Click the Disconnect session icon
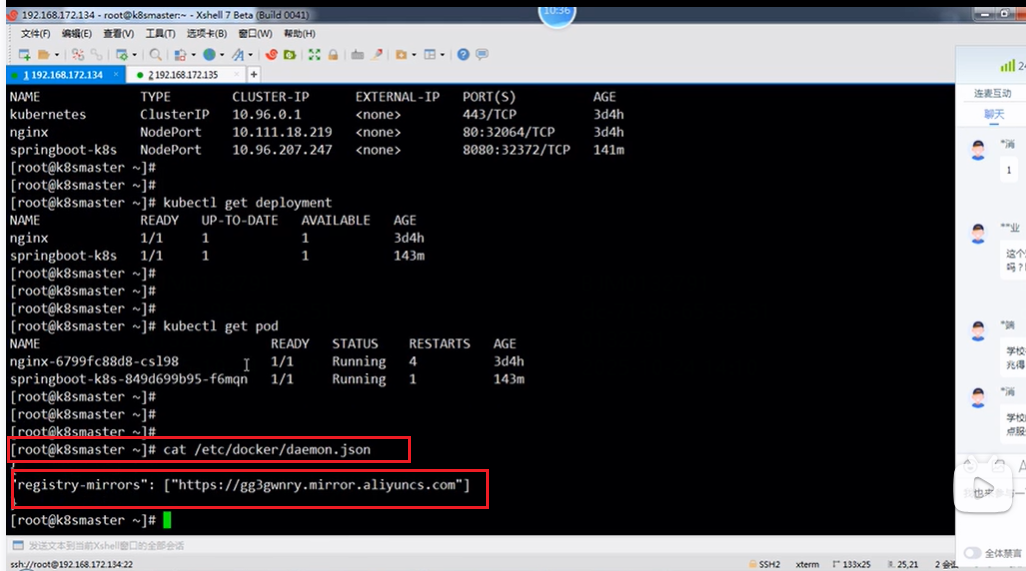The height and width of the screenshot is (571, 1026). [x=78, y=54]
